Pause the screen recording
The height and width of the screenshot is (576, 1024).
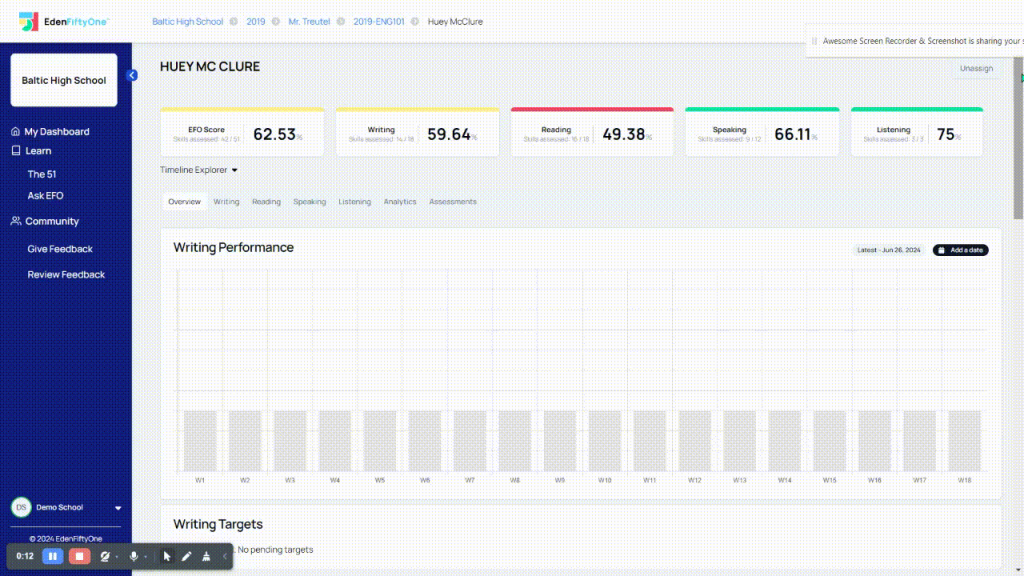tap(53, 556)
